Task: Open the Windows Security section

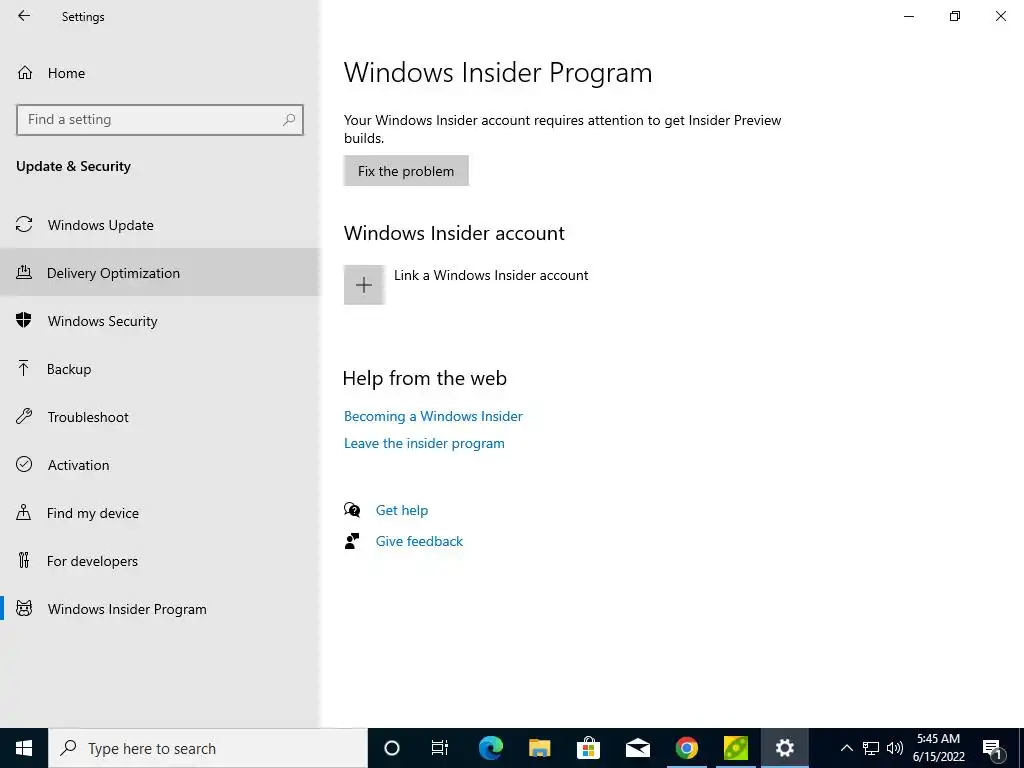Action: pos(160,321)
